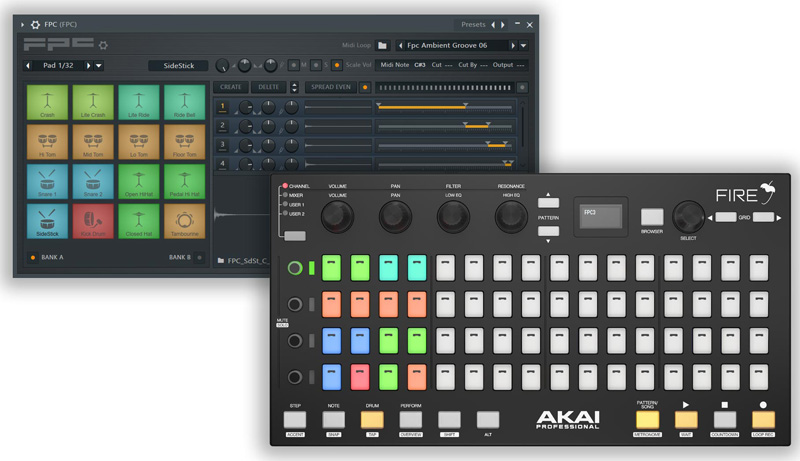The image size is (800, 461).
Task: Click the Pedal Hi Hat pad
Action: click(x=185, y=182)
